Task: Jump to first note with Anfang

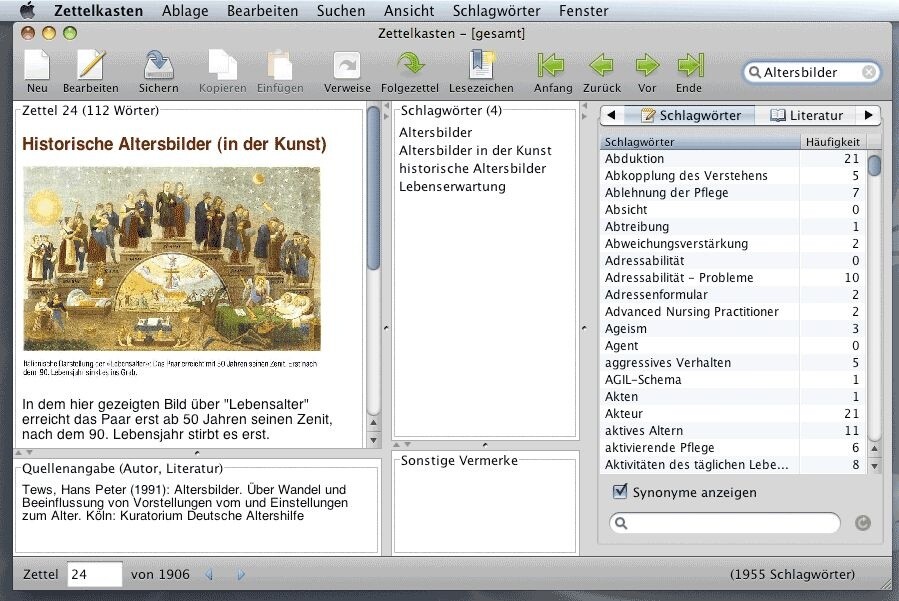Action: click(x=552, y=71)
